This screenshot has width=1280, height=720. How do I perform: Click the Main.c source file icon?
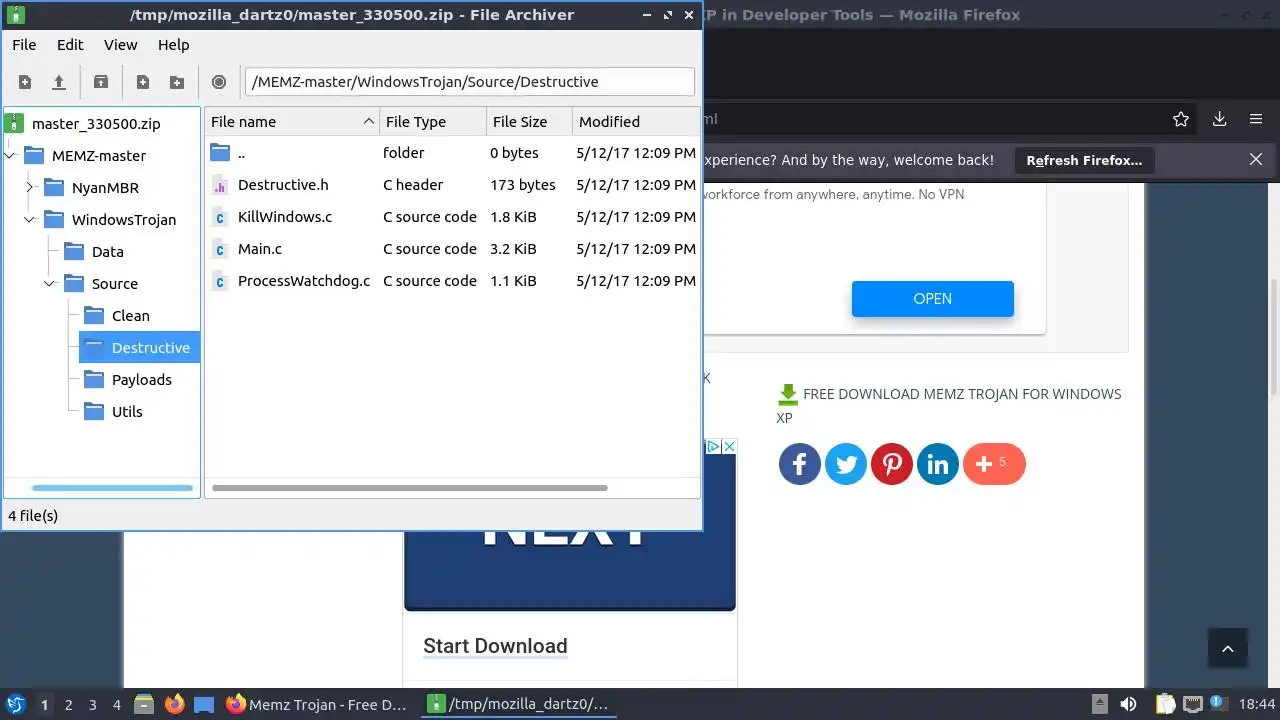pyautogui.click(x=220, y=249)
